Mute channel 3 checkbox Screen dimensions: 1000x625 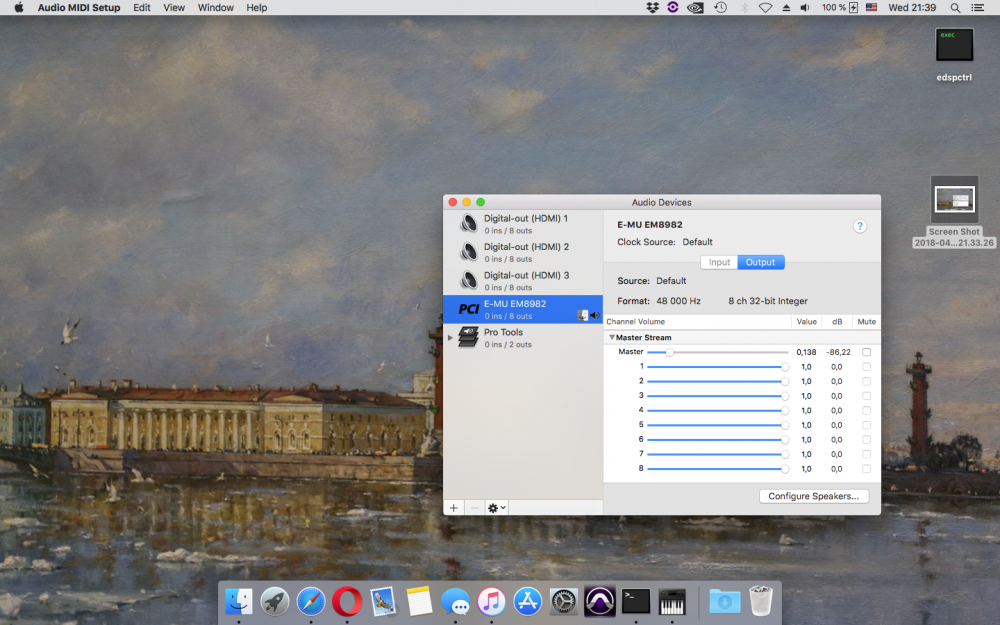coord(866,396)
